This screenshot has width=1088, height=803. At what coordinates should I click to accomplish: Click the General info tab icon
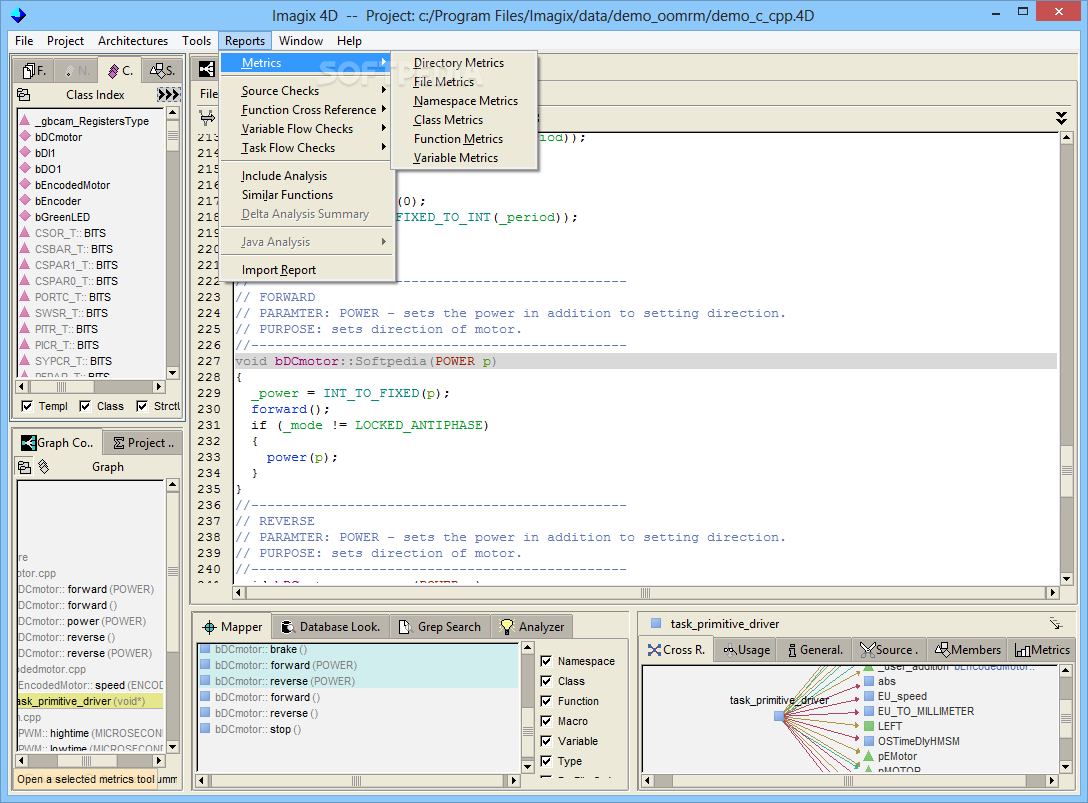coord(792,650)
